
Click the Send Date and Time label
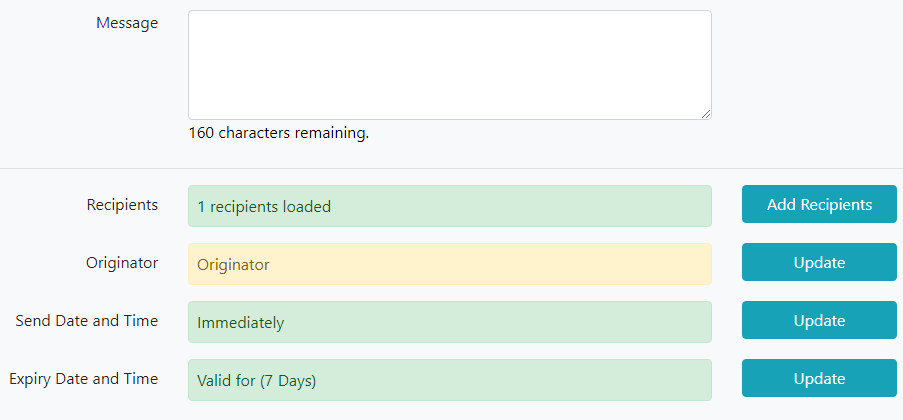pyautogui.click(x=87, y=321)
